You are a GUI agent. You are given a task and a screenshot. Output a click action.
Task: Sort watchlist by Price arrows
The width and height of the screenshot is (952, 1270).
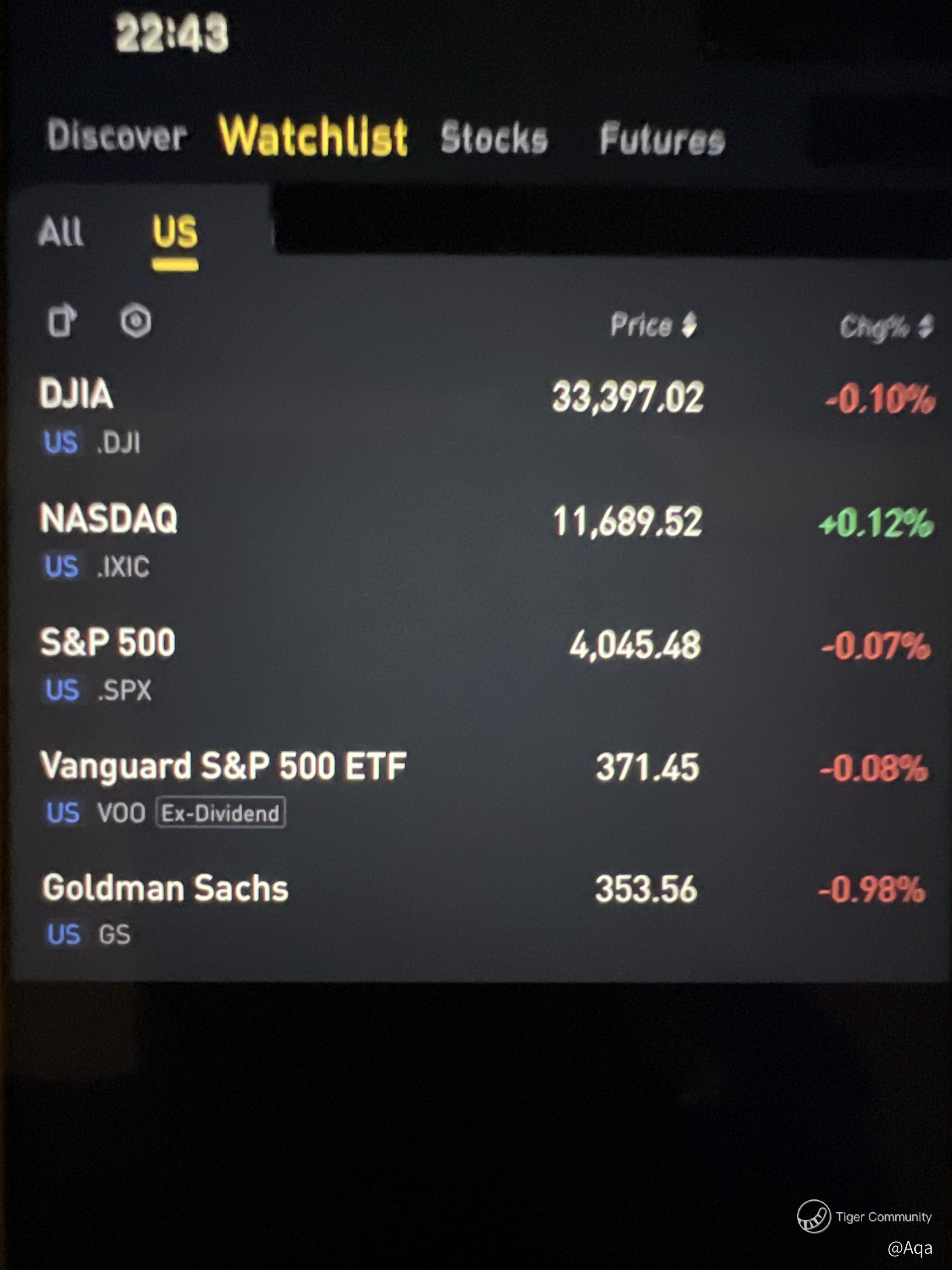click(689, 325)
